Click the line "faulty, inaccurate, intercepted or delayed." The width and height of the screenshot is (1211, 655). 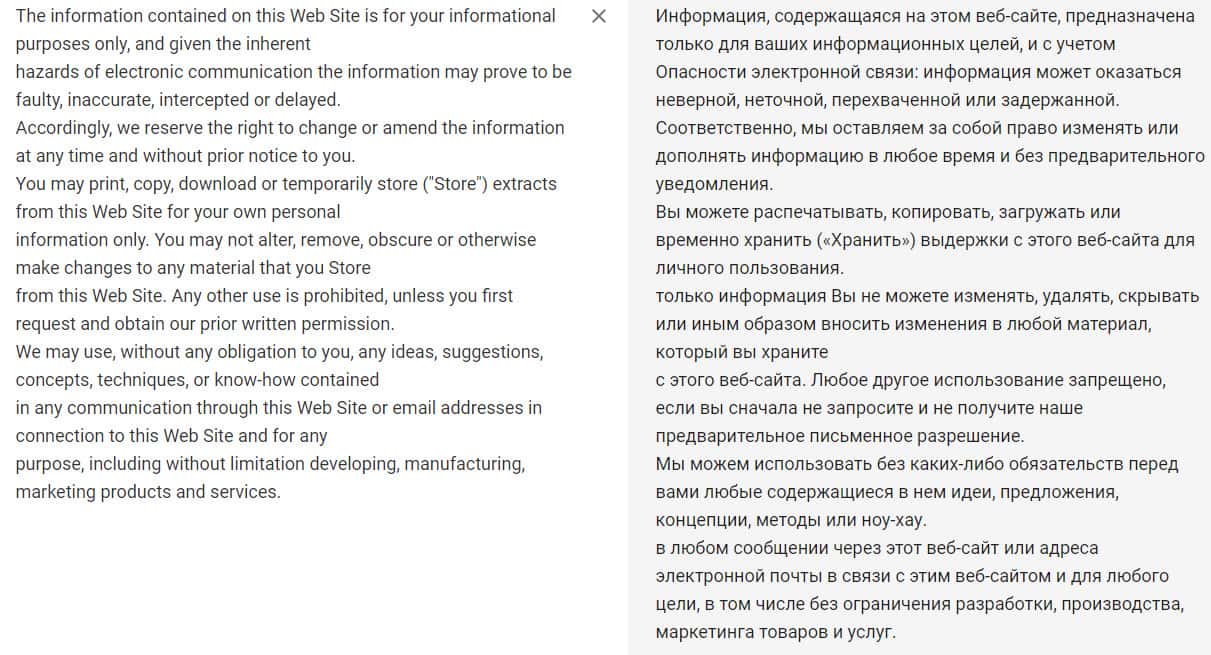tap(178, 100)
